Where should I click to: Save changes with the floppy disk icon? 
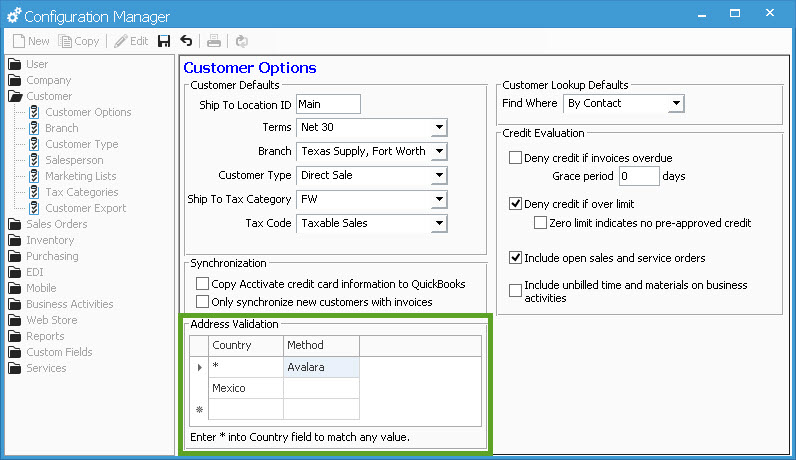pyautogui.click(x=164, y=41)
